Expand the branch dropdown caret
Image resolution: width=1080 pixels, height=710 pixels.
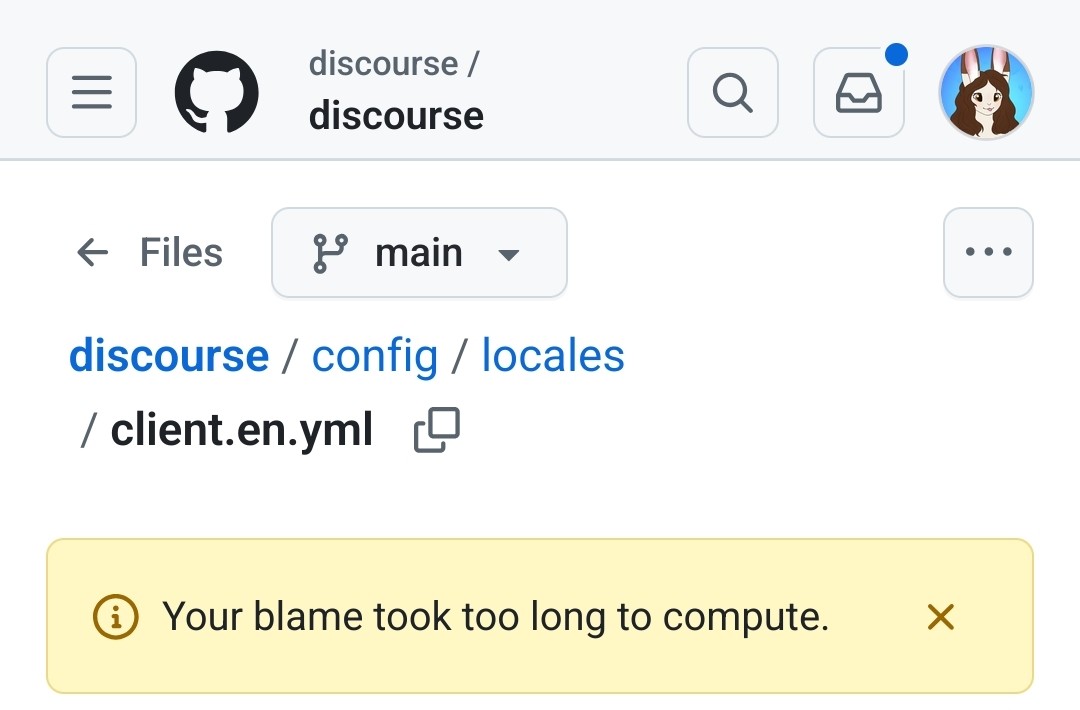click(x=509, y=255)
